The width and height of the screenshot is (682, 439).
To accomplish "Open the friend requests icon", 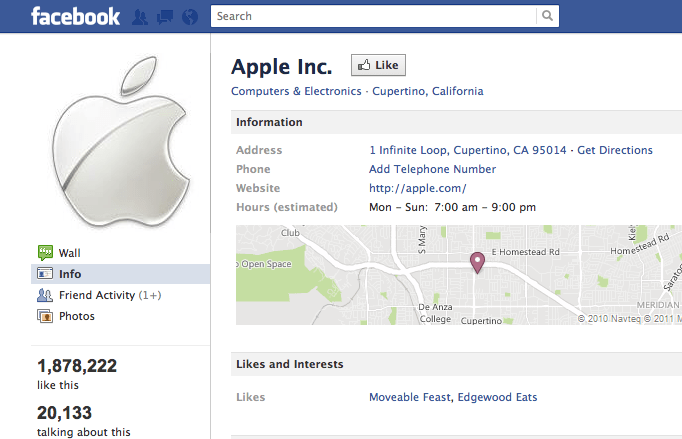I will (x=140, y=17).
